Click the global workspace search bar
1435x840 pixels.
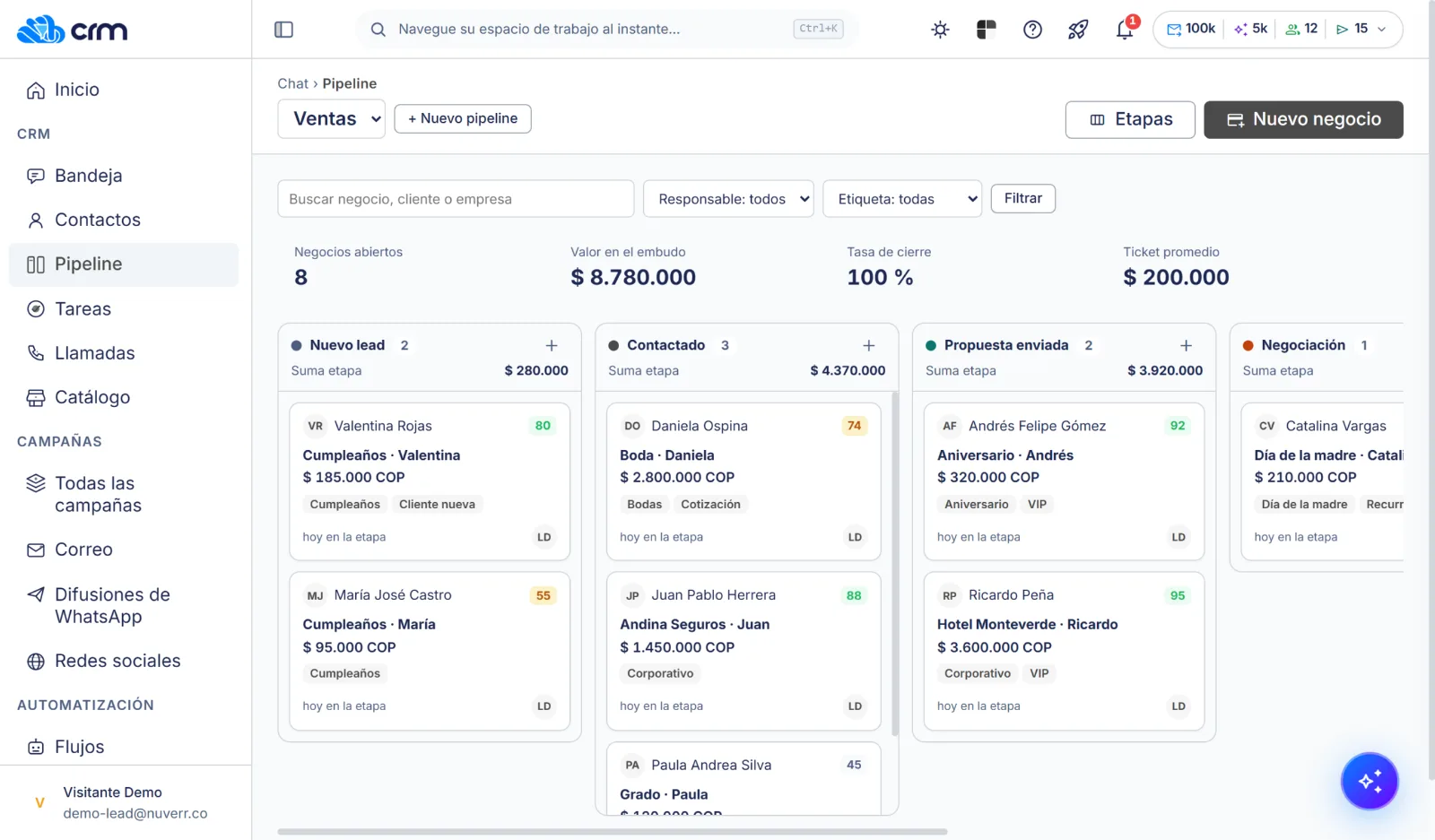tap(606, 30)
